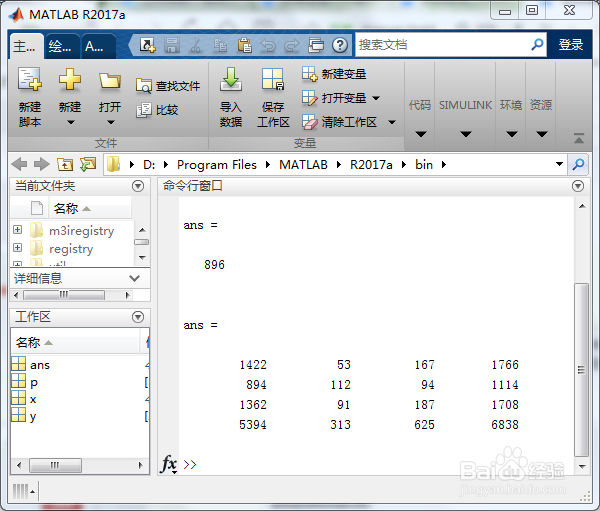Click the browse for folder icon
Screen dimensions: 600x511
[88, 165]
